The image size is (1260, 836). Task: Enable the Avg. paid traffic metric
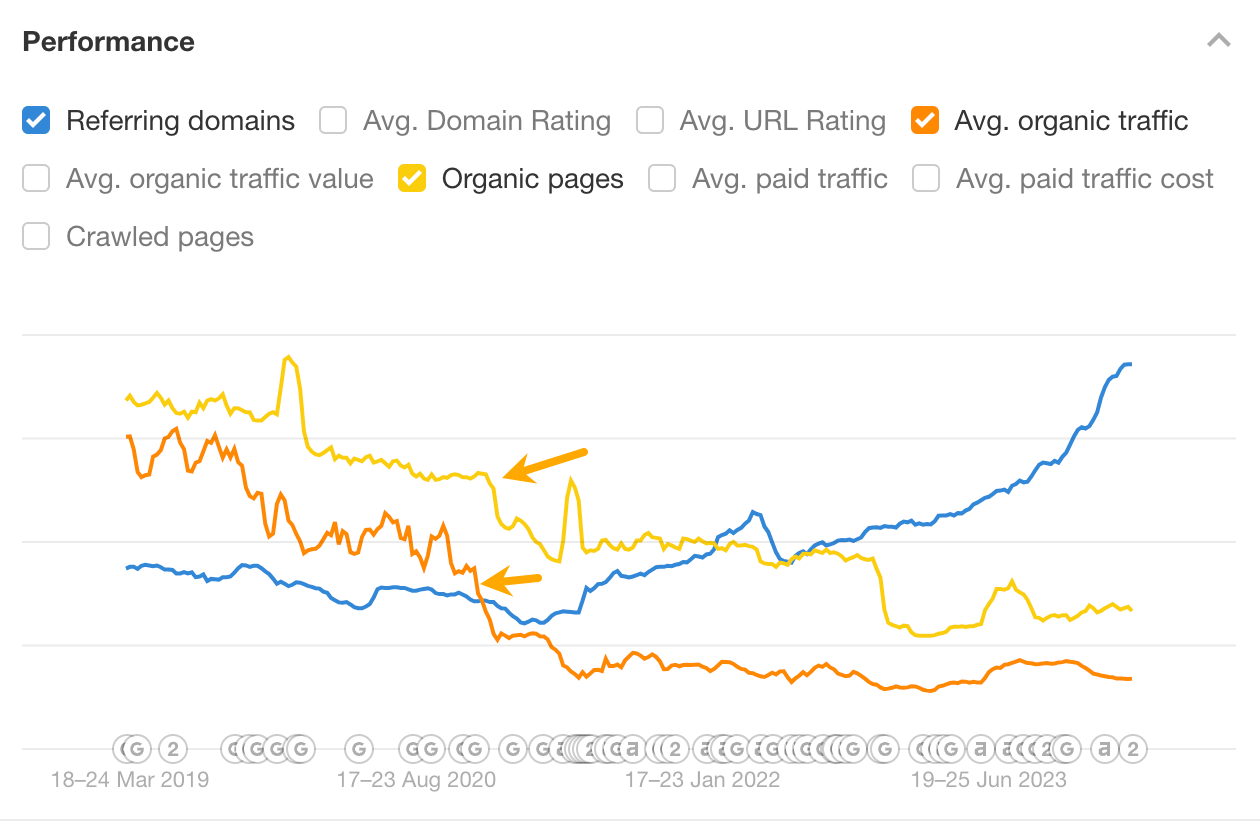click(661, 178)
